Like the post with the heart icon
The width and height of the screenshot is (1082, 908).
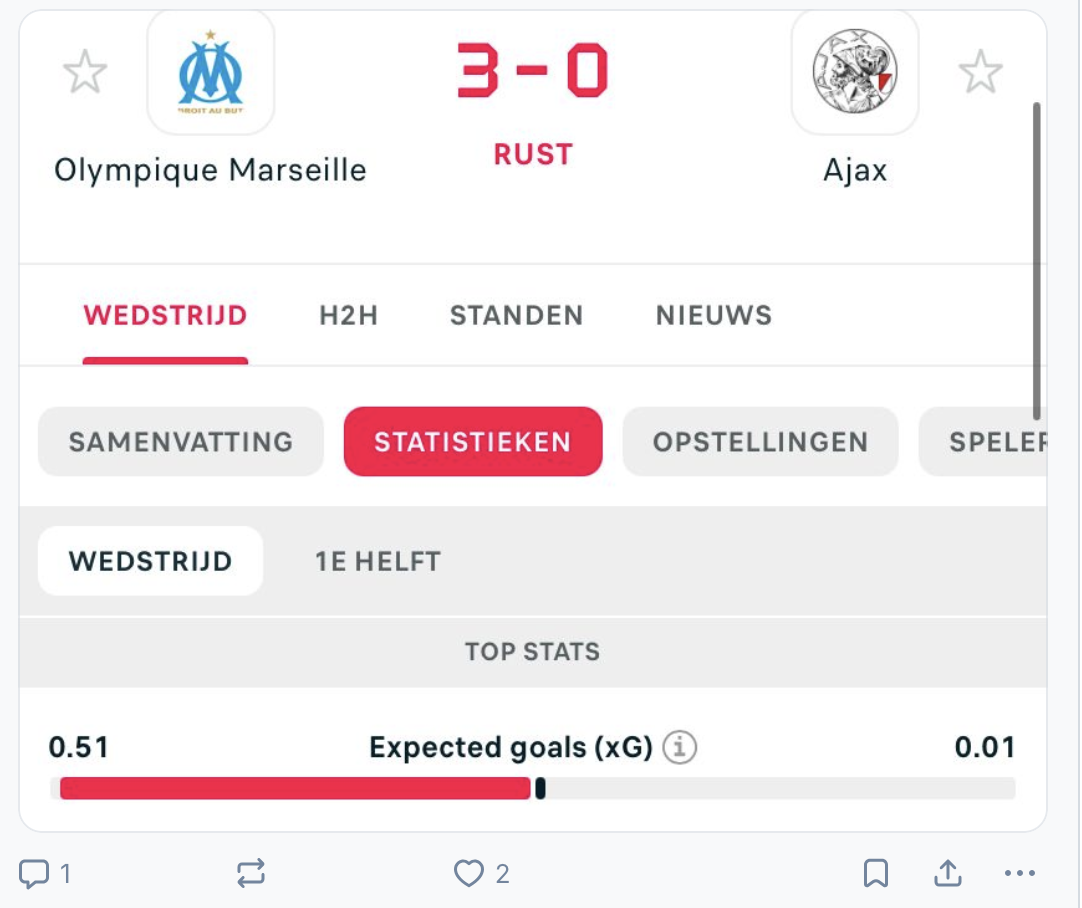[x=468, y=874]
